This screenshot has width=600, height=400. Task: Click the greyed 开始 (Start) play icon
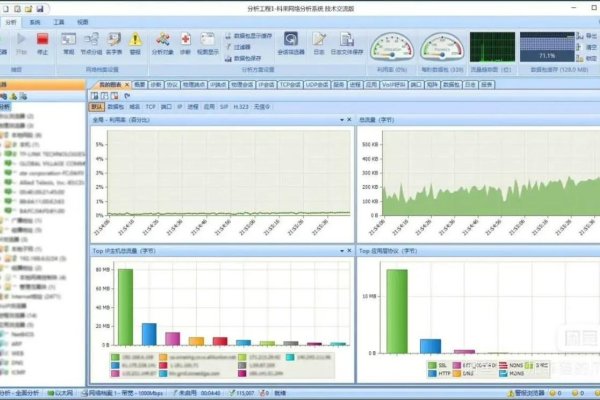pos(21,44)
